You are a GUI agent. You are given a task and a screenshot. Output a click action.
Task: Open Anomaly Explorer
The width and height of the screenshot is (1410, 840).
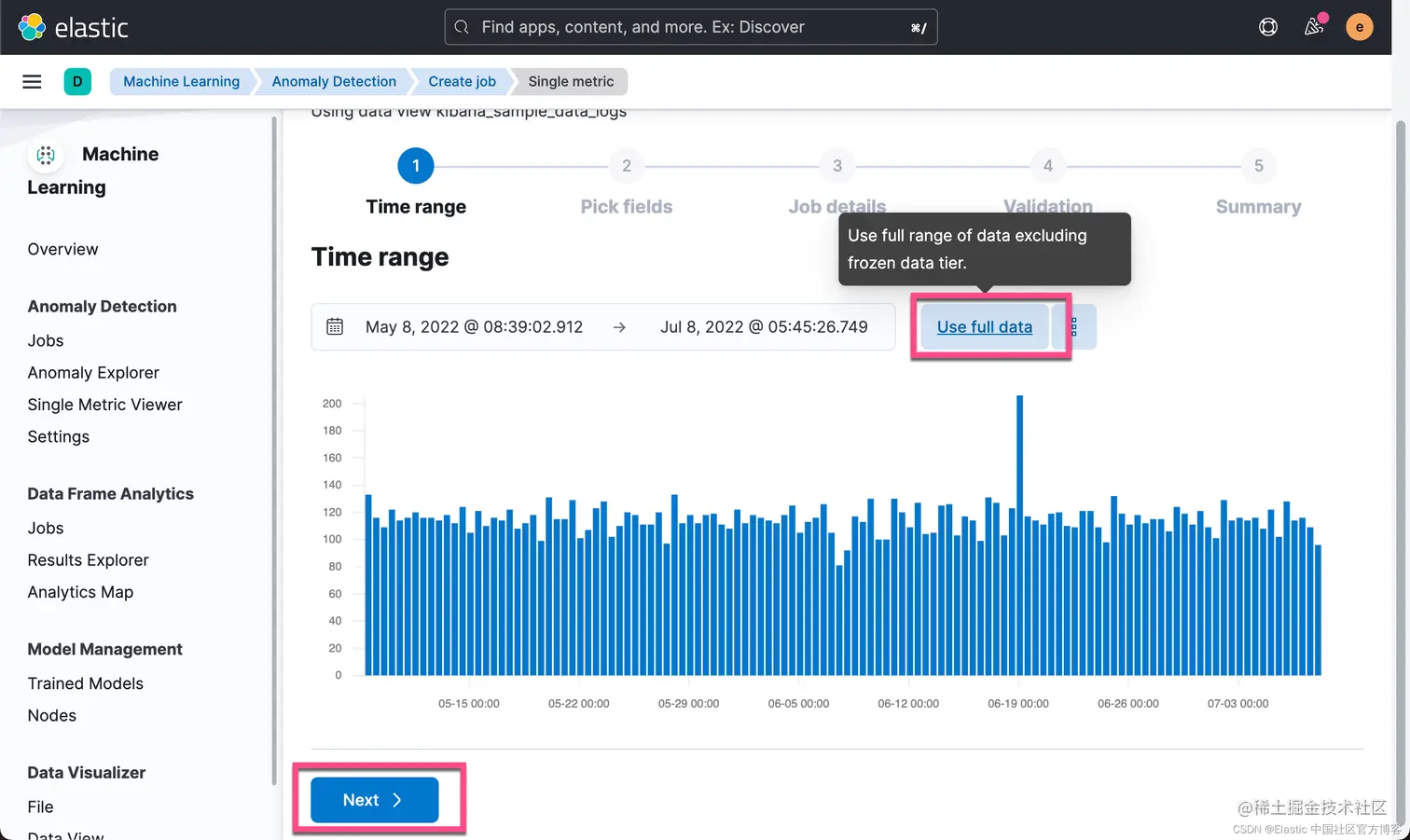tap(93, 372)
